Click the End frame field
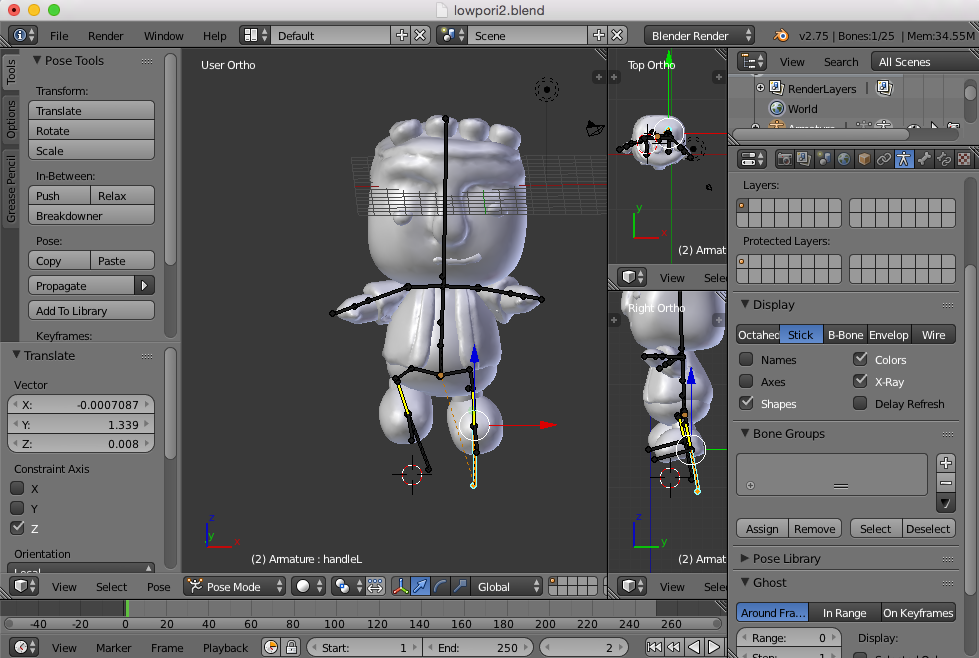 point(478,647)
